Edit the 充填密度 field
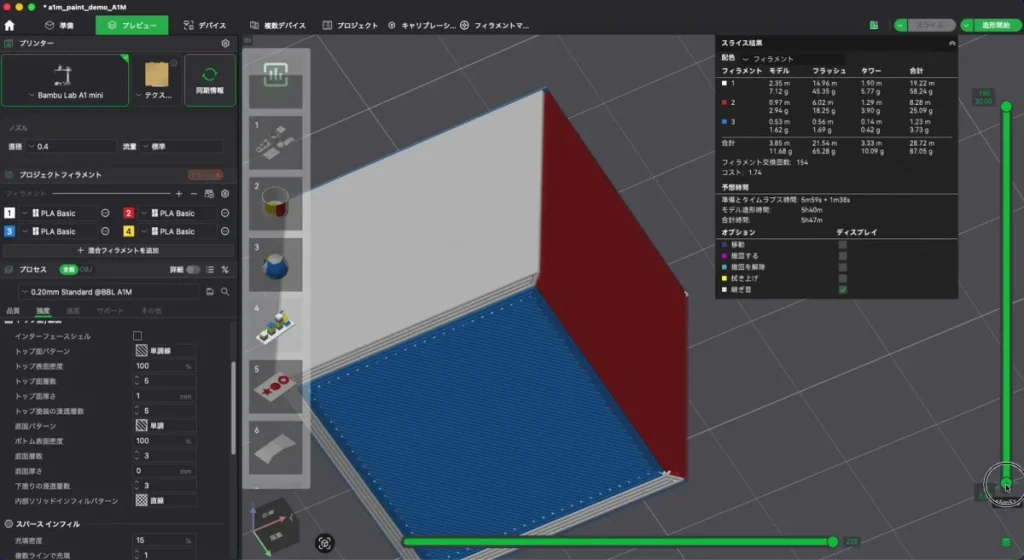The height and width of the screenshot is (560, 1024). tap(165, 540)
